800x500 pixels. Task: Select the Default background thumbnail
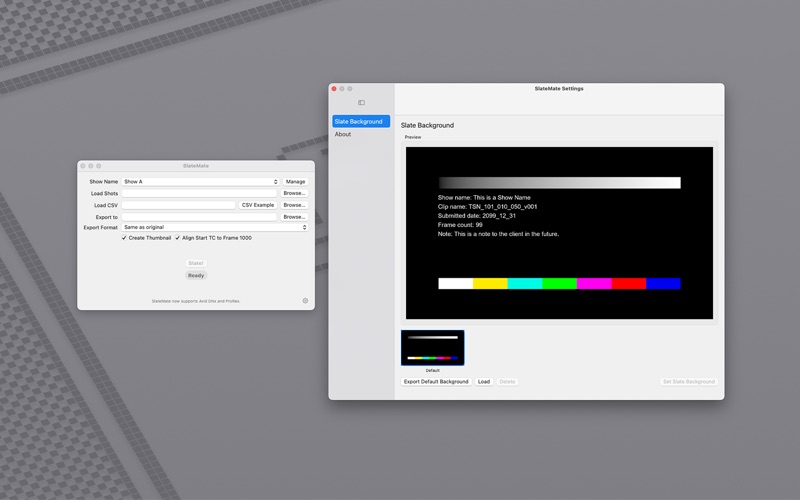[x=433, y=347]
